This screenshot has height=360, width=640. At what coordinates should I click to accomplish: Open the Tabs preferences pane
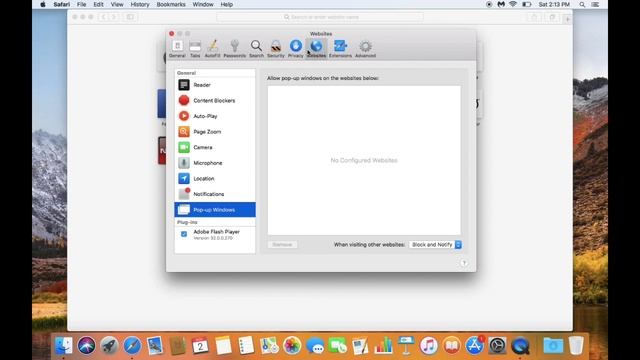click(x=195, y=49)
